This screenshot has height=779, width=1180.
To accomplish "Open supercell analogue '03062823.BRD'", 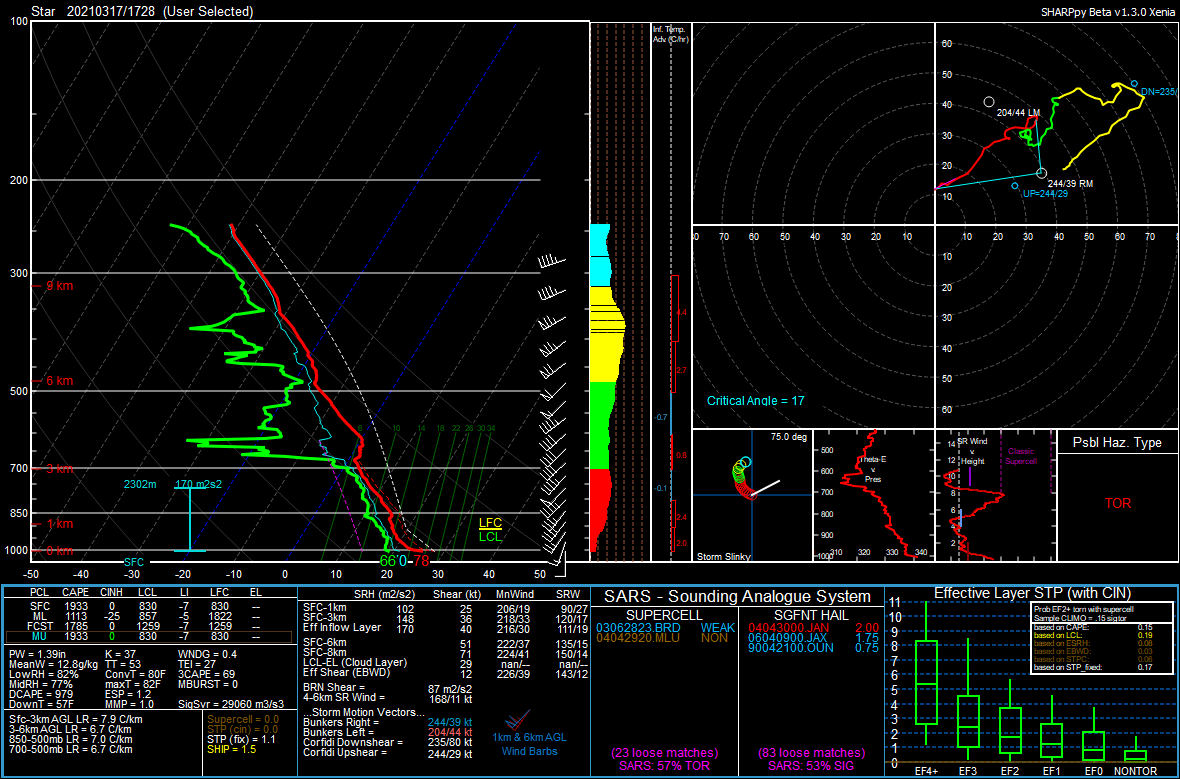I will 638,628.
